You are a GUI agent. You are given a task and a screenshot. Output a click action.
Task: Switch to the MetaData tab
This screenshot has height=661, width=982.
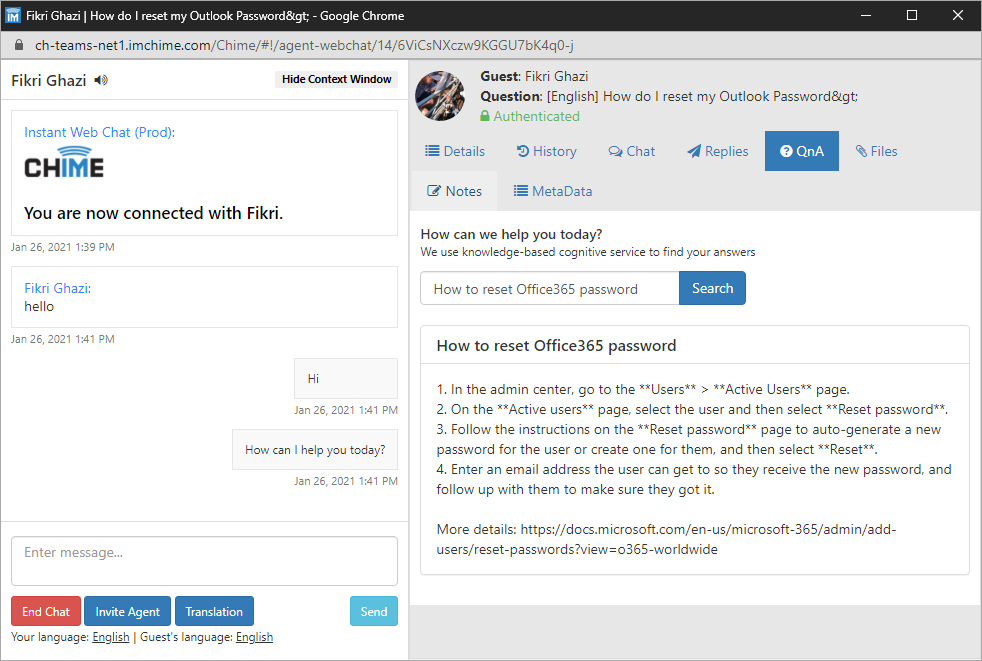coord(553,191)
